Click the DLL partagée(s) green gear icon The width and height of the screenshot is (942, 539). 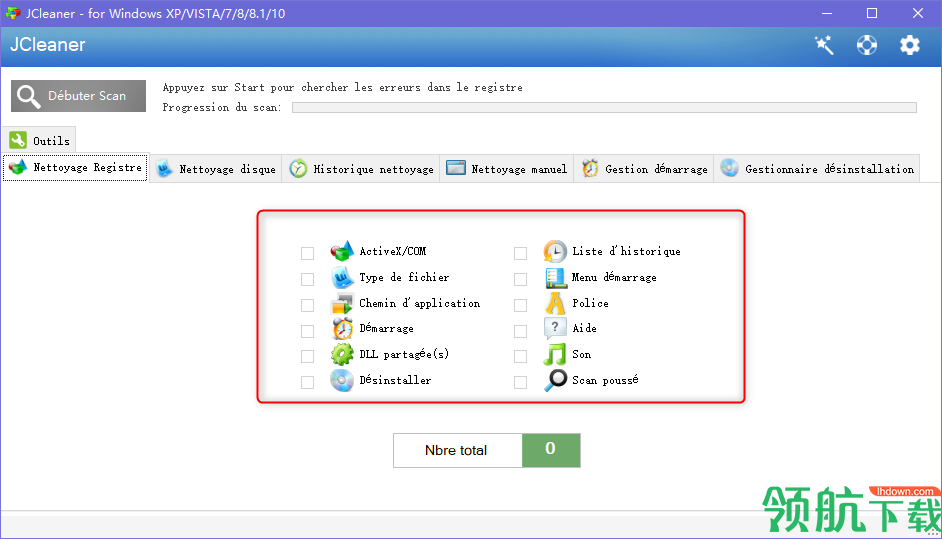pos(342,355)
